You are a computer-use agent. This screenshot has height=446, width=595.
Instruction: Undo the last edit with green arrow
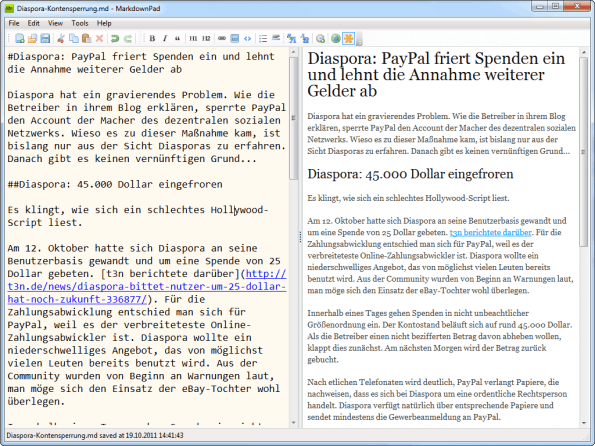[x=115, y=38]
